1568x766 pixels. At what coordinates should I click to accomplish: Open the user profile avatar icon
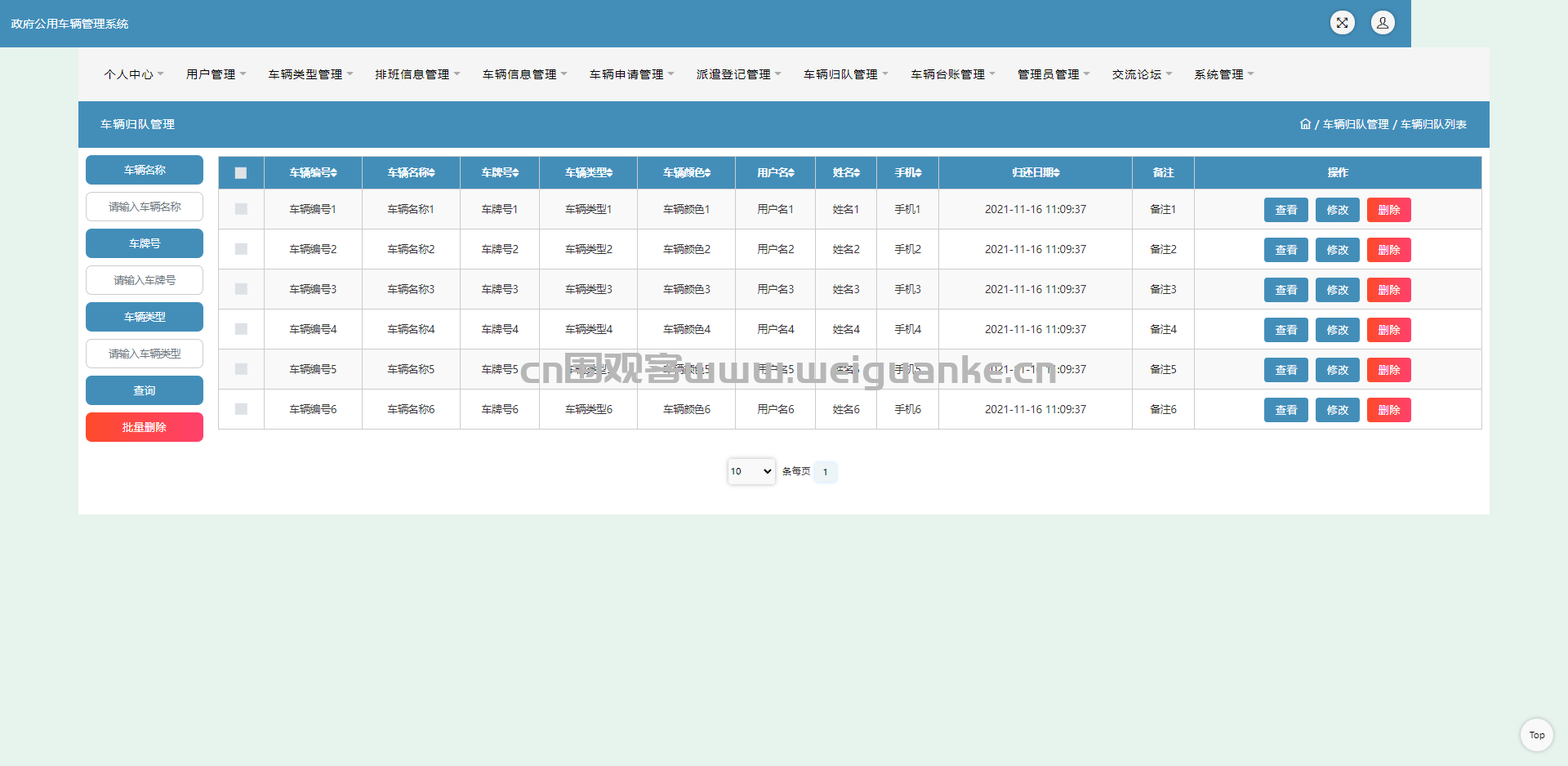(x=1383, y=23)
